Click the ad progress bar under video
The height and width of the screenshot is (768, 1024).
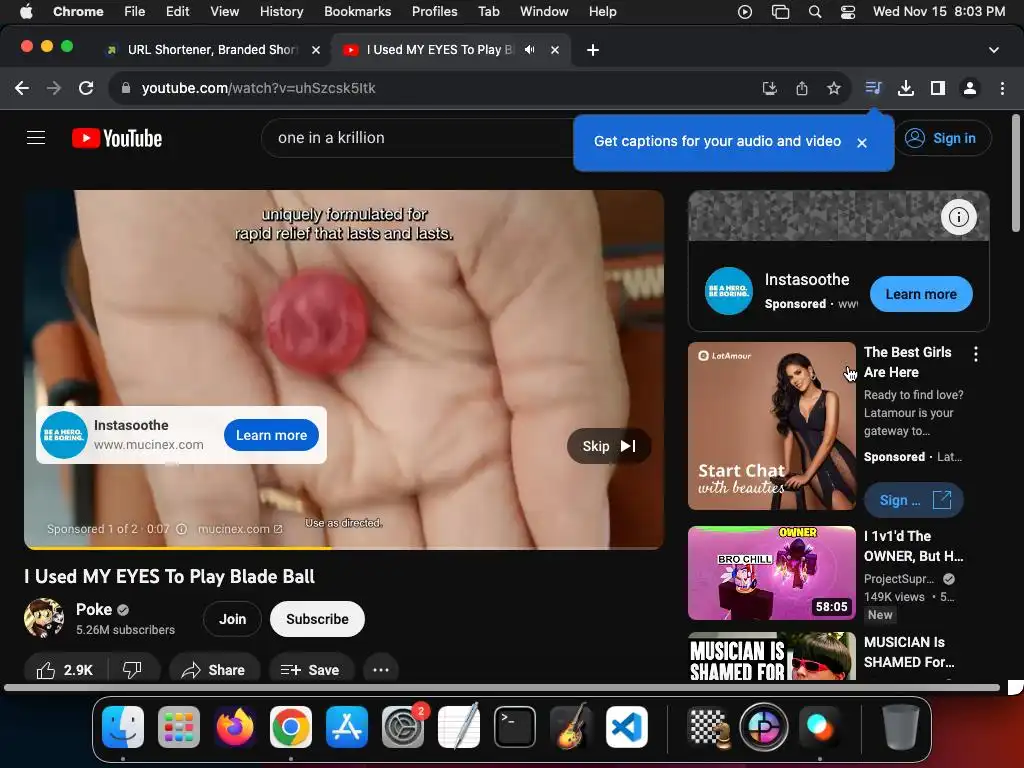(x=344, y=547)
